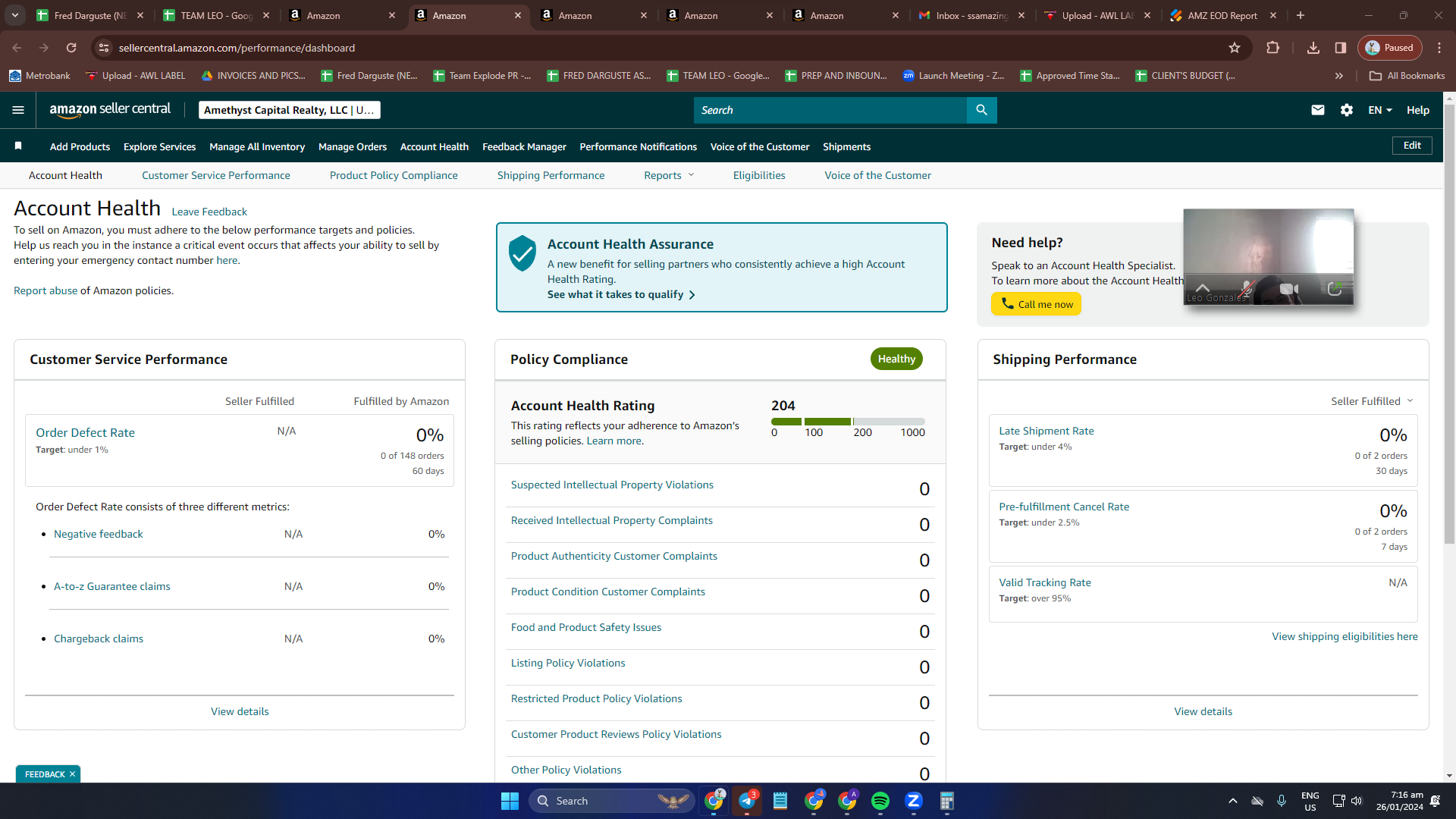This screenshot has height=819, width=1456.
Task: Click the search magnifier button
Action: click(981, 110)
